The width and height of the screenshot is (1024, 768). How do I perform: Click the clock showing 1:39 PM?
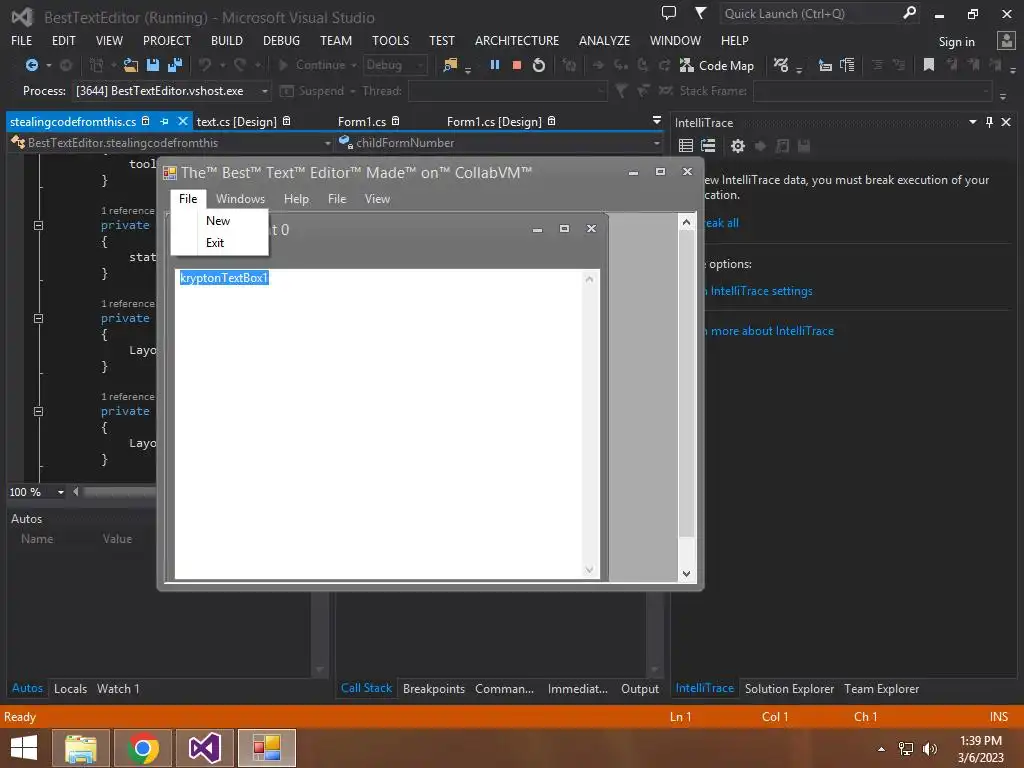pyautogui.click(x=980, y=741)
